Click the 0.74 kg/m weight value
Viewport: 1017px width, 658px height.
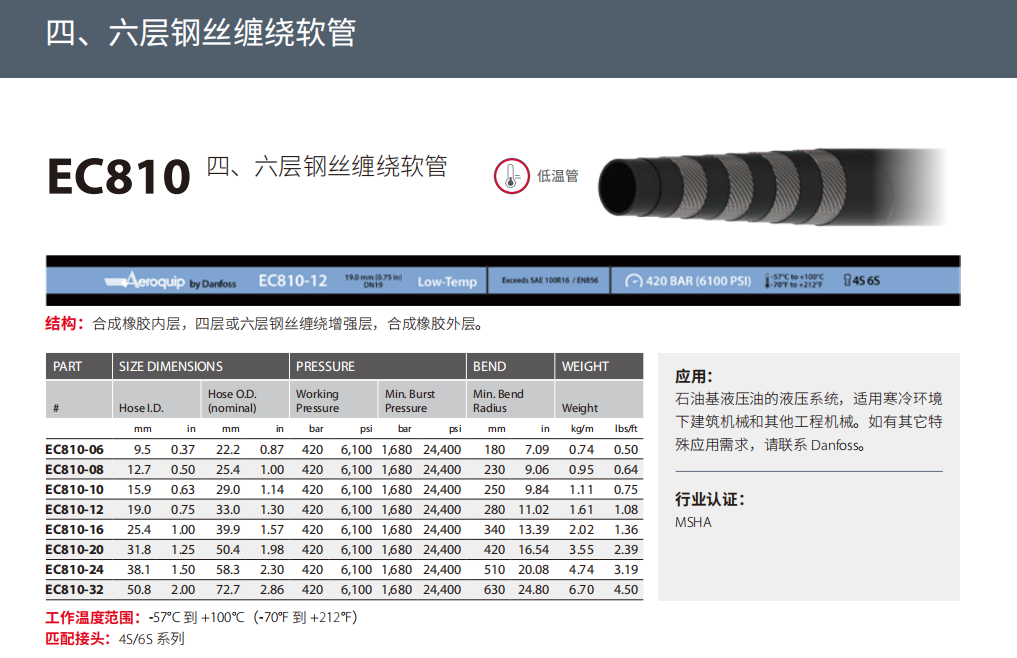[581, 449]
